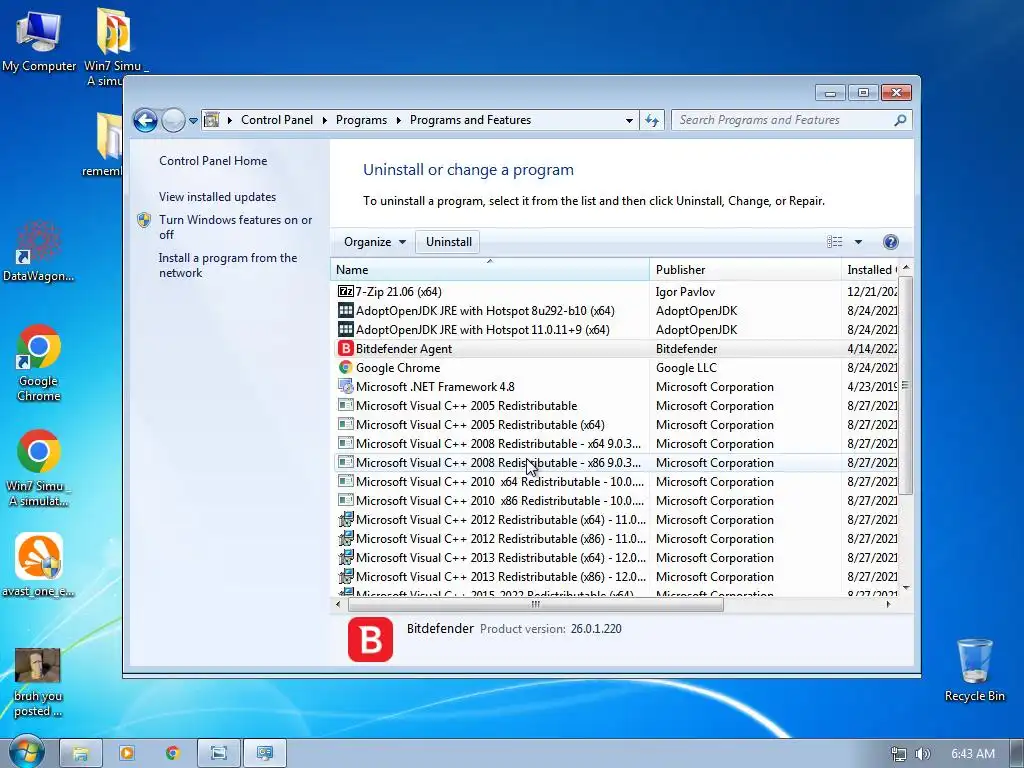This screenshot has height=768, width=1024.
Task: Open the Organize dropdown menu
Action: point(375,242)
